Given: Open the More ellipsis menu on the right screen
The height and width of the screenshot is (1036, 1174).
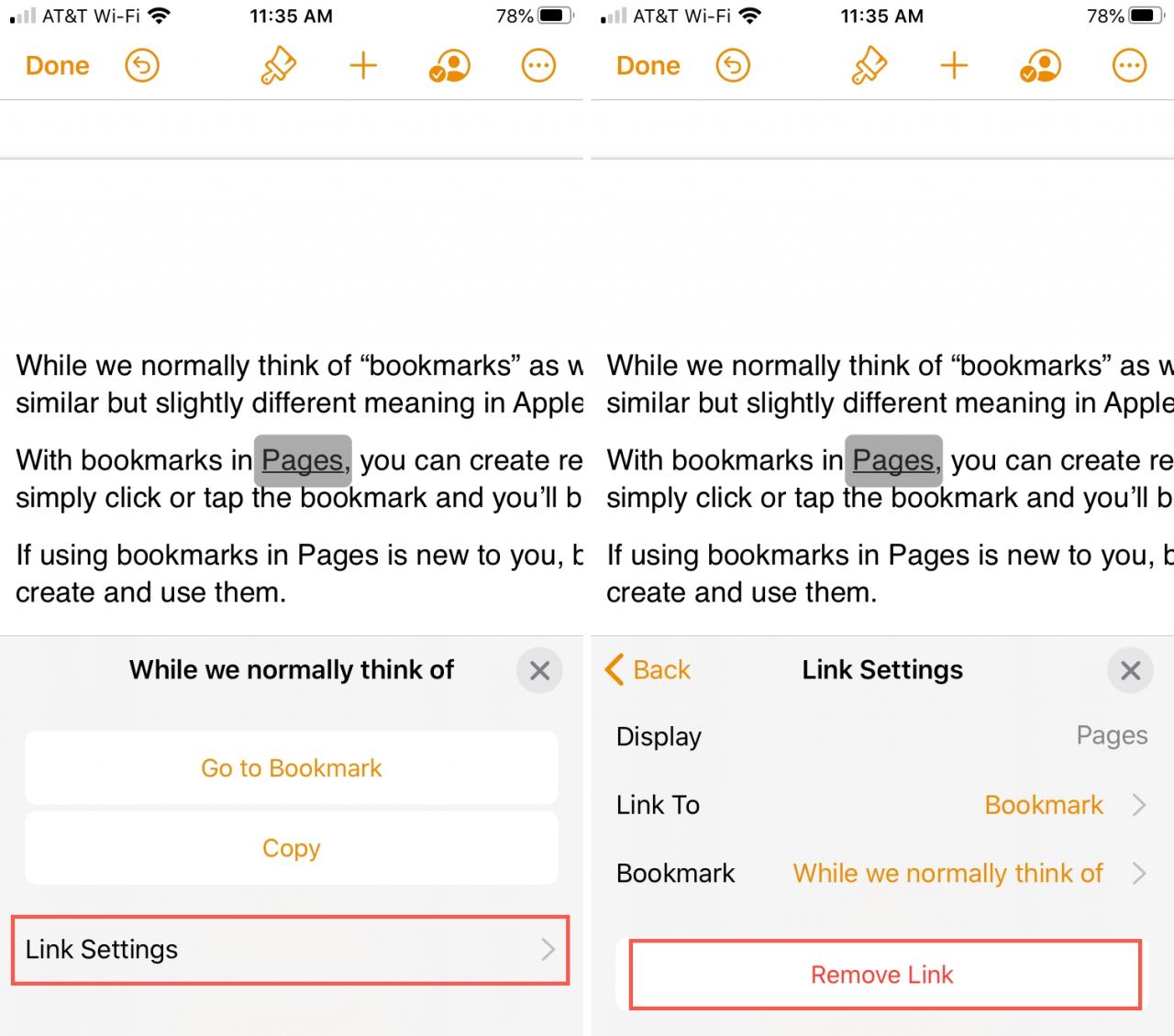Looking at the screenshot, I should 1129,66.
